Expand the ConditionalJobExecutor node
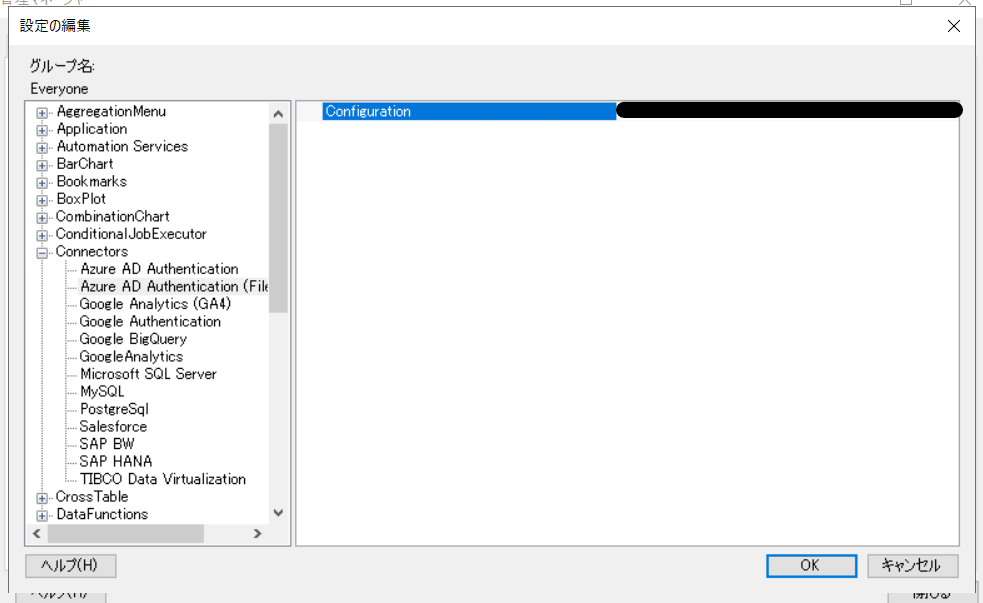The height and width of the screenshot is (603, 983). (x=42, y=236)
